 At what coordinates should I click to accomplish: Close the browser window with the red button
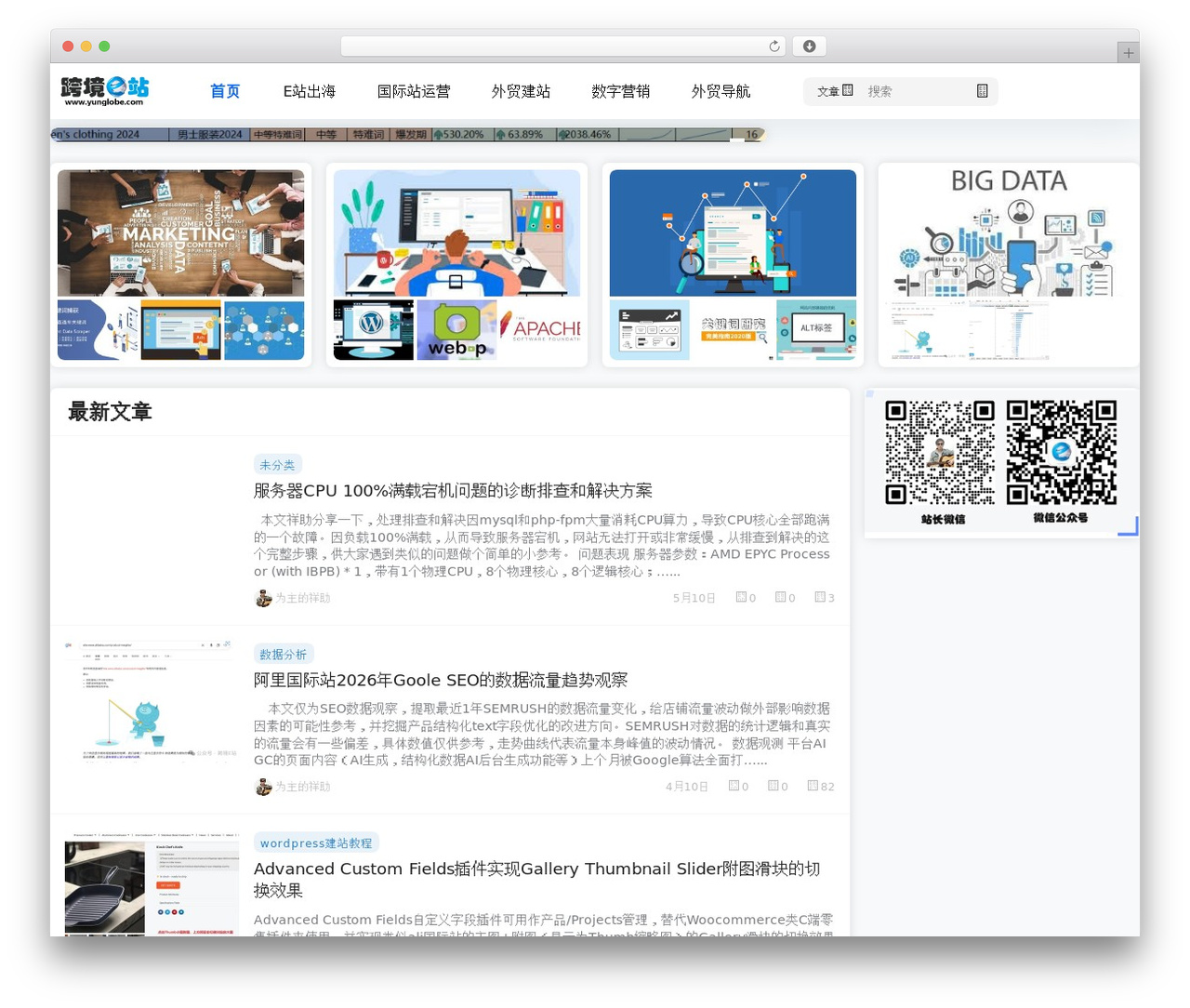pos(68,46)
